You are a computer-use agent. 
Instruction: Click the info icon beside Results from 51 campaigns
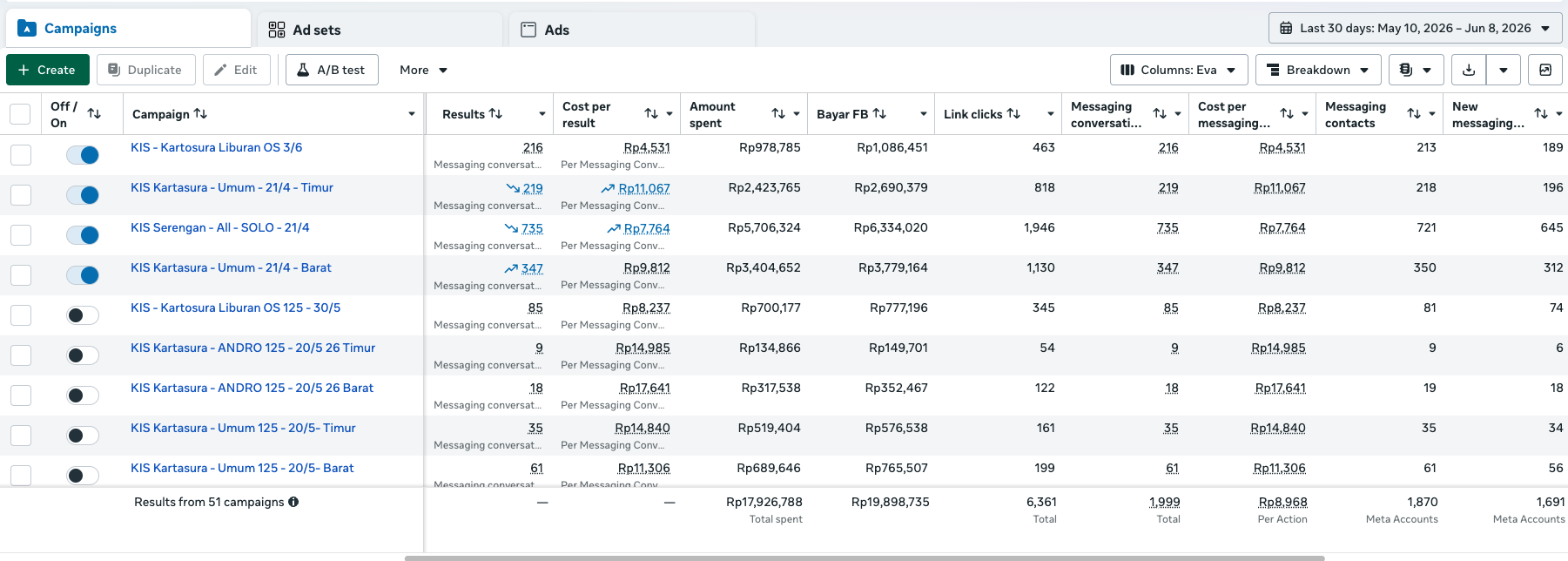tap(293, 502)
